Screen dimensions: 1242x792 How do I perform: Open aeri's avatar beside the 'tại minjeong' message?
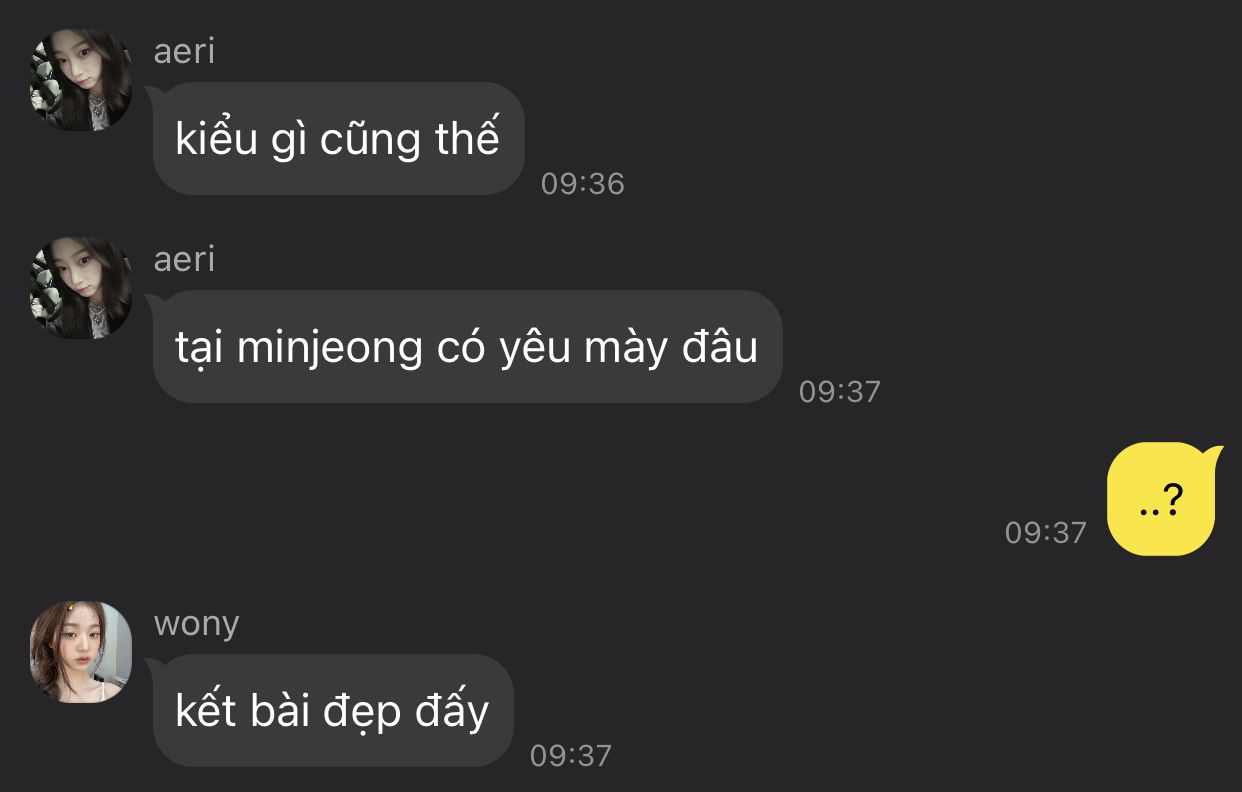tap(81, 288)
